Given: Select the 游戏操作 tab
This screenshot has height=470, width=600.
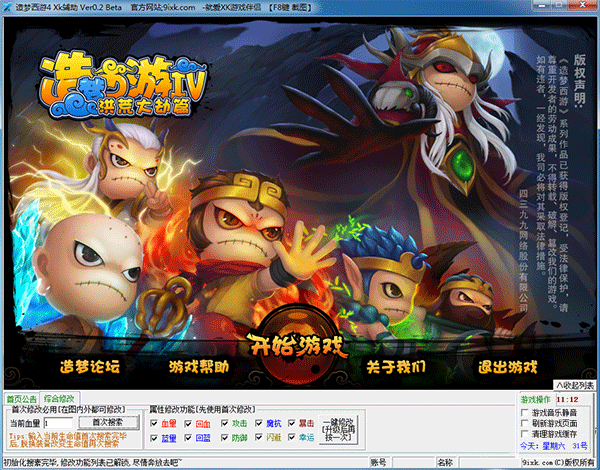Looking at the screenshot, I should coord(535,400).
